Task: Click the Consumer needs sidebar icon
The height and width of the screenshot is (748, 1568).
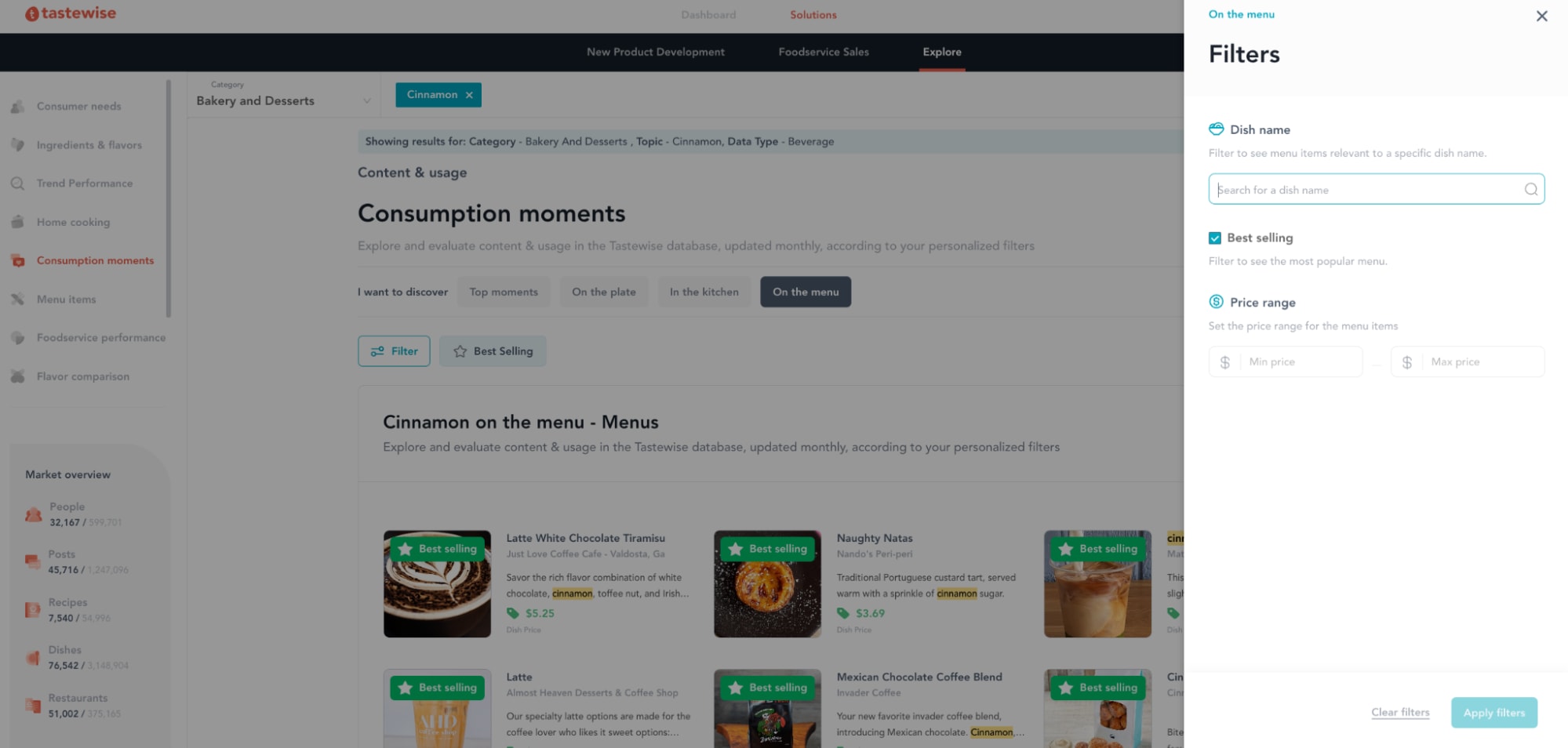Action: pos(18,107)
